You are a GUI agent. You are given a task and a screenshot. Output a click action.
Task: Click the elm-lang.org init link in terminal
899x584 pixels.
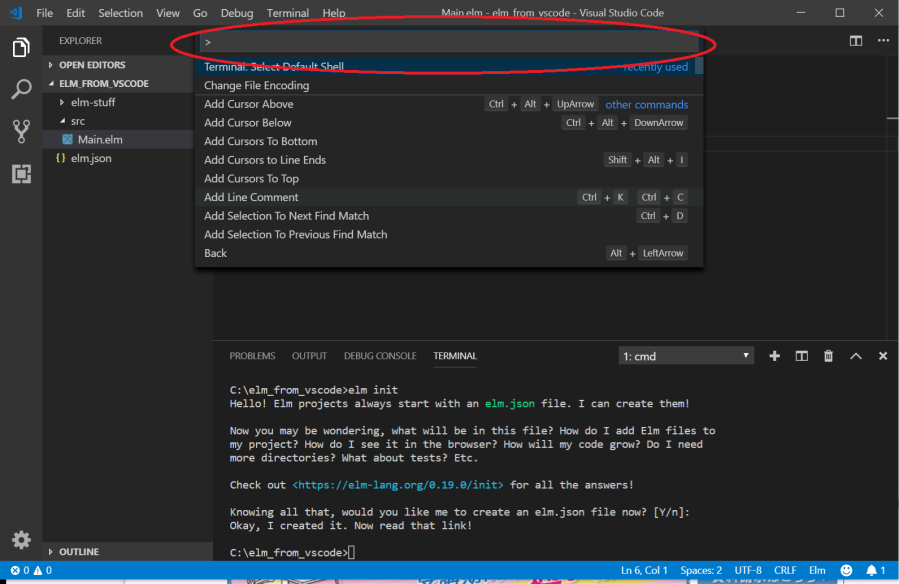coord(397,485)
